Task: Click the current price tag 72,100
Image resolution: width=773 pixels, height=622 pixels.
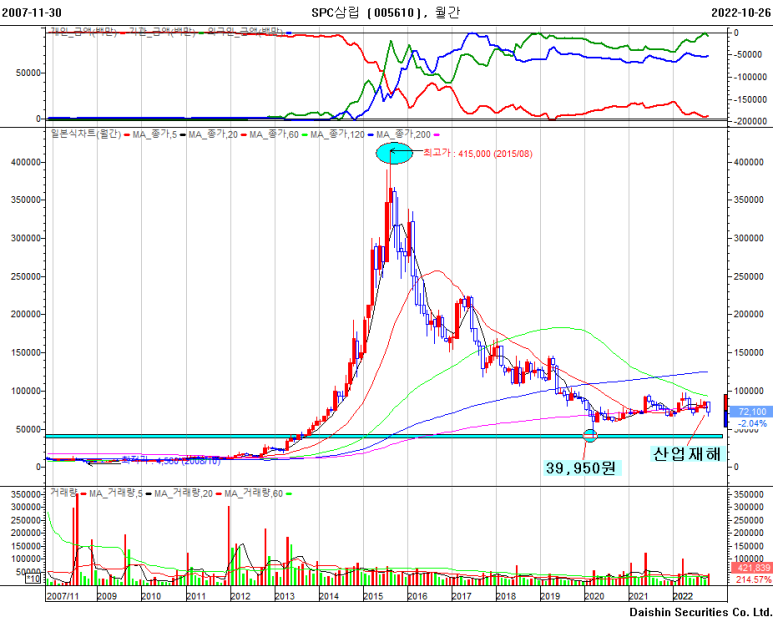Action: 752,412
